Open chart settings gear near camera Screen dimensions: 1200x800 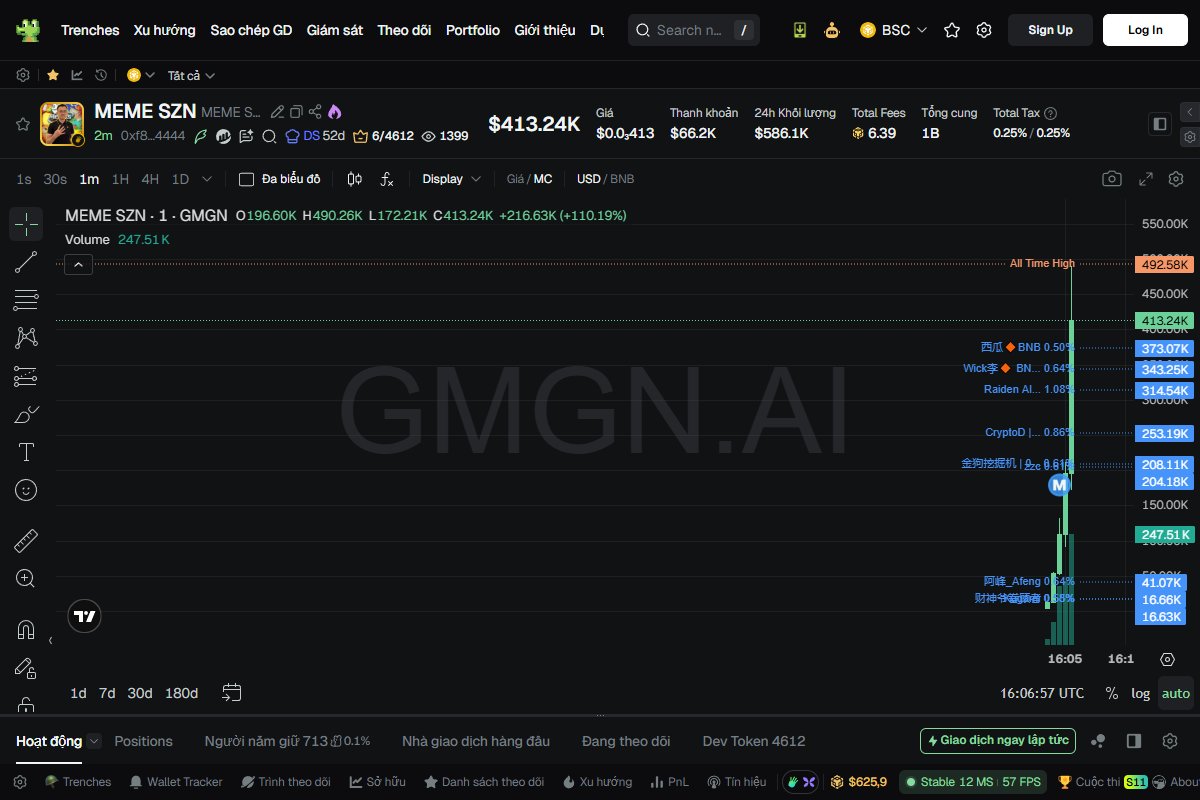[1176, 179]
